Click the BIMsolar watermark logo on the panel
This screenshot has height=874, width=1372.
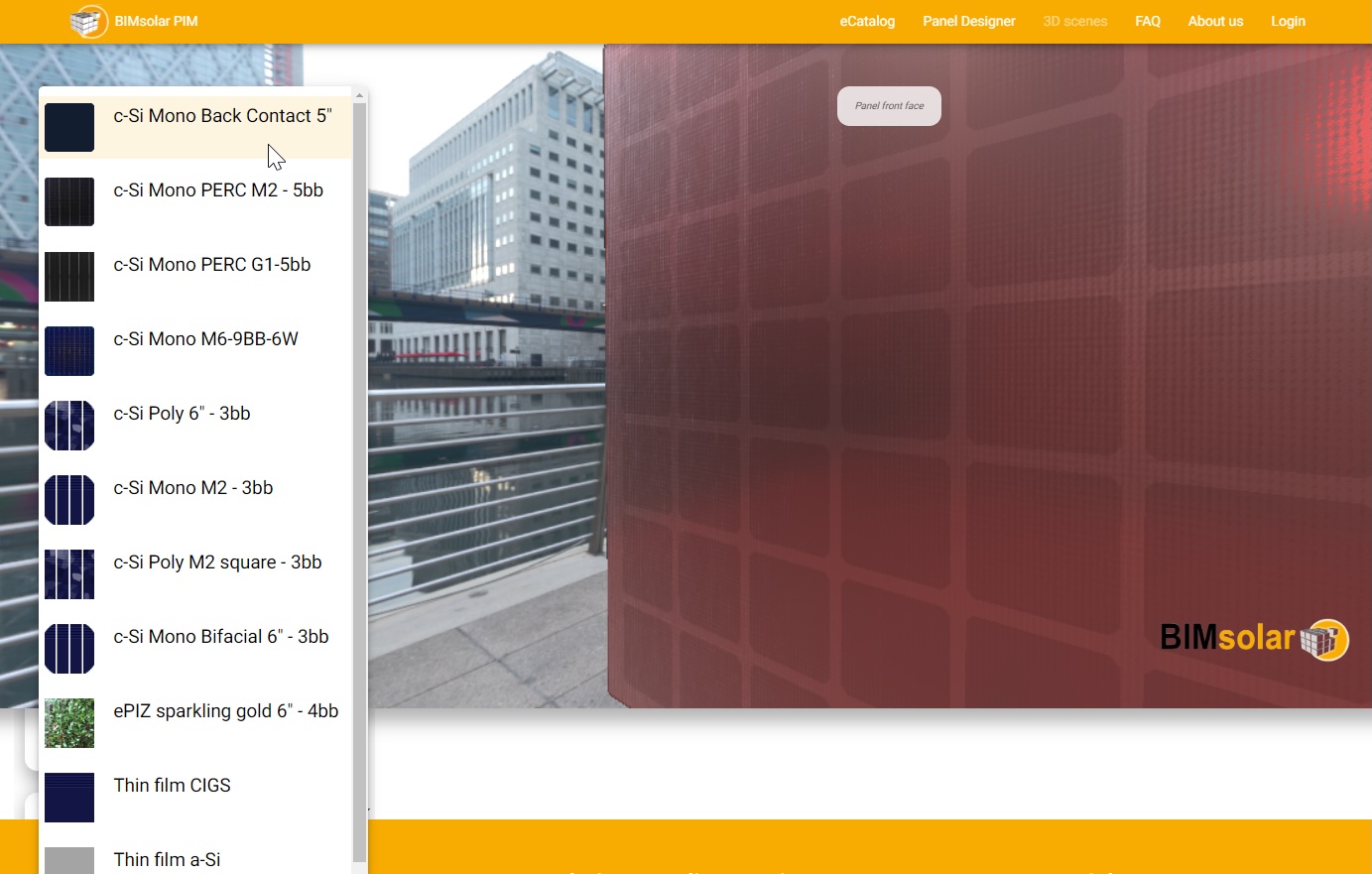[x=1254, y=640]
